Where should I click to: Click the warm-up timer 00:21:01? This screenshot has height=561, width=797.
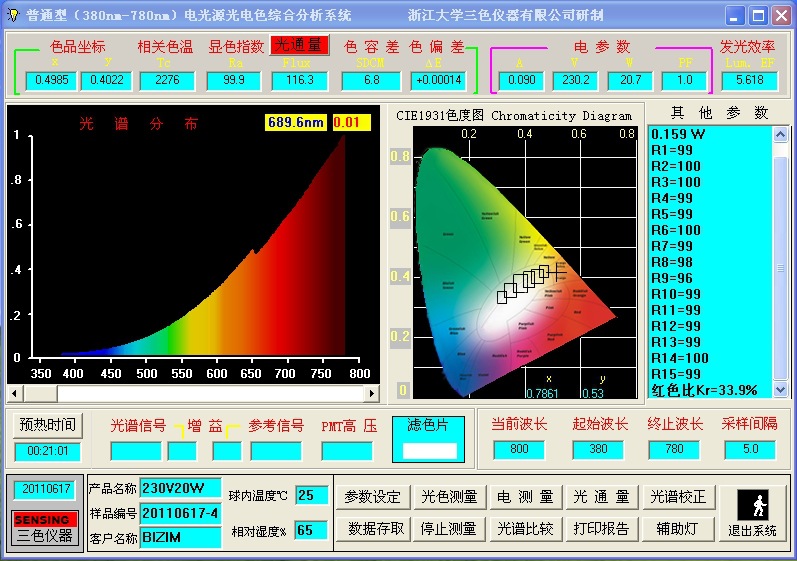[x=47, y=451]
